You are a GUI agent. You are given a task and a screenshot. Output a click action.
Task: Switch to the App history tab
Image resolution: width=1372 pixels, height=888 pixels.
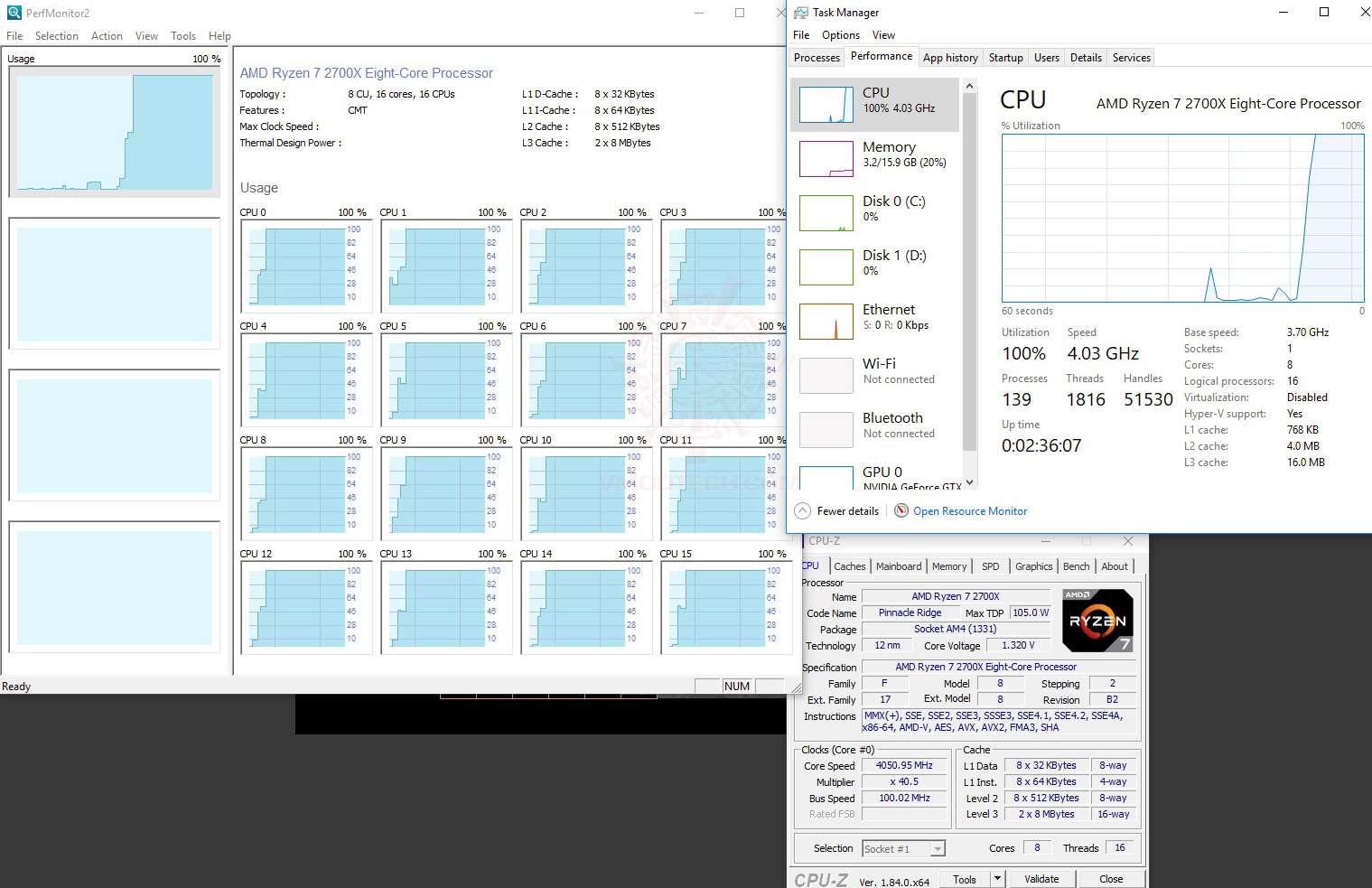point(950,58)
